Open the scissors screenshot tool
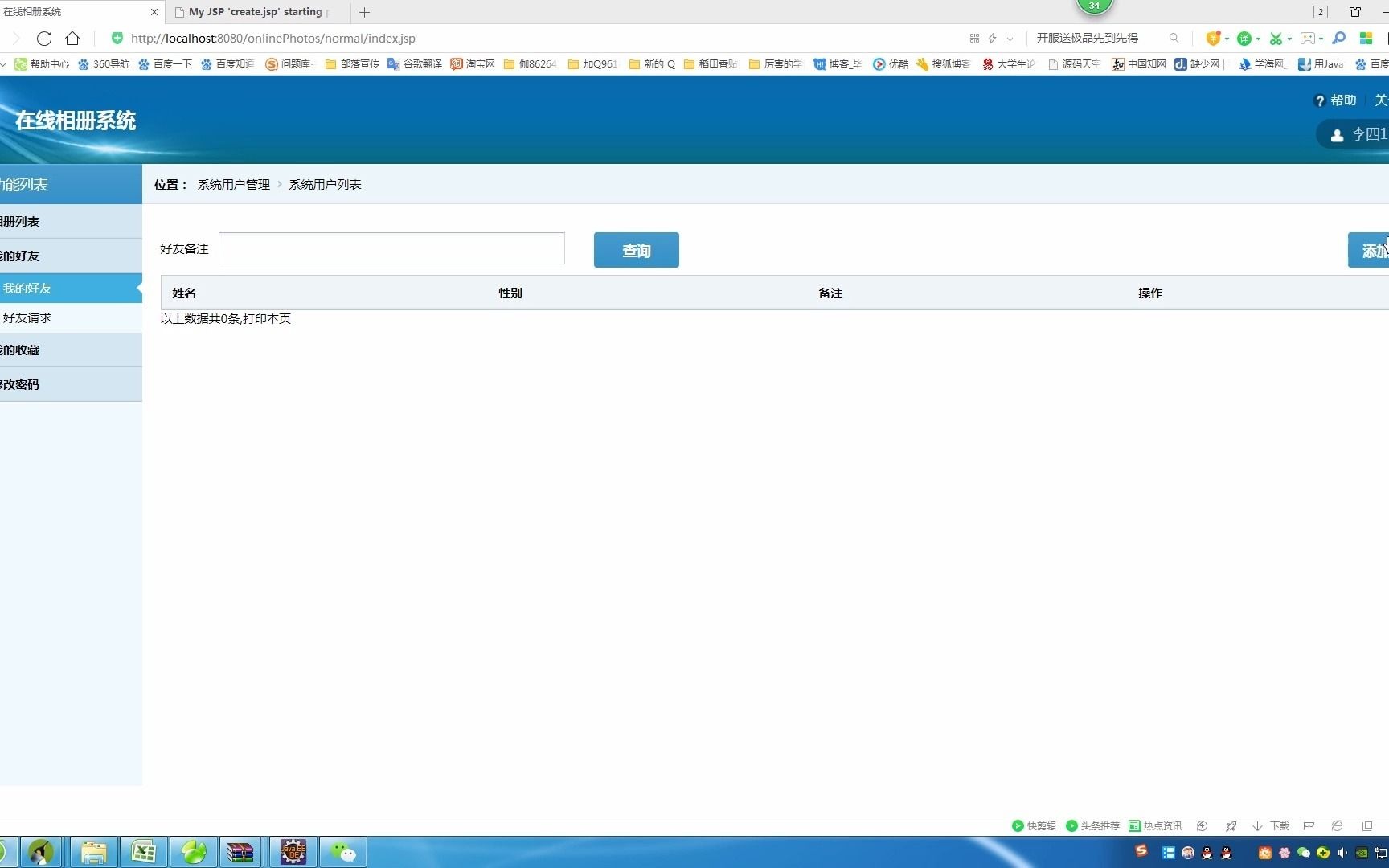 click(x=1276, y=38)
